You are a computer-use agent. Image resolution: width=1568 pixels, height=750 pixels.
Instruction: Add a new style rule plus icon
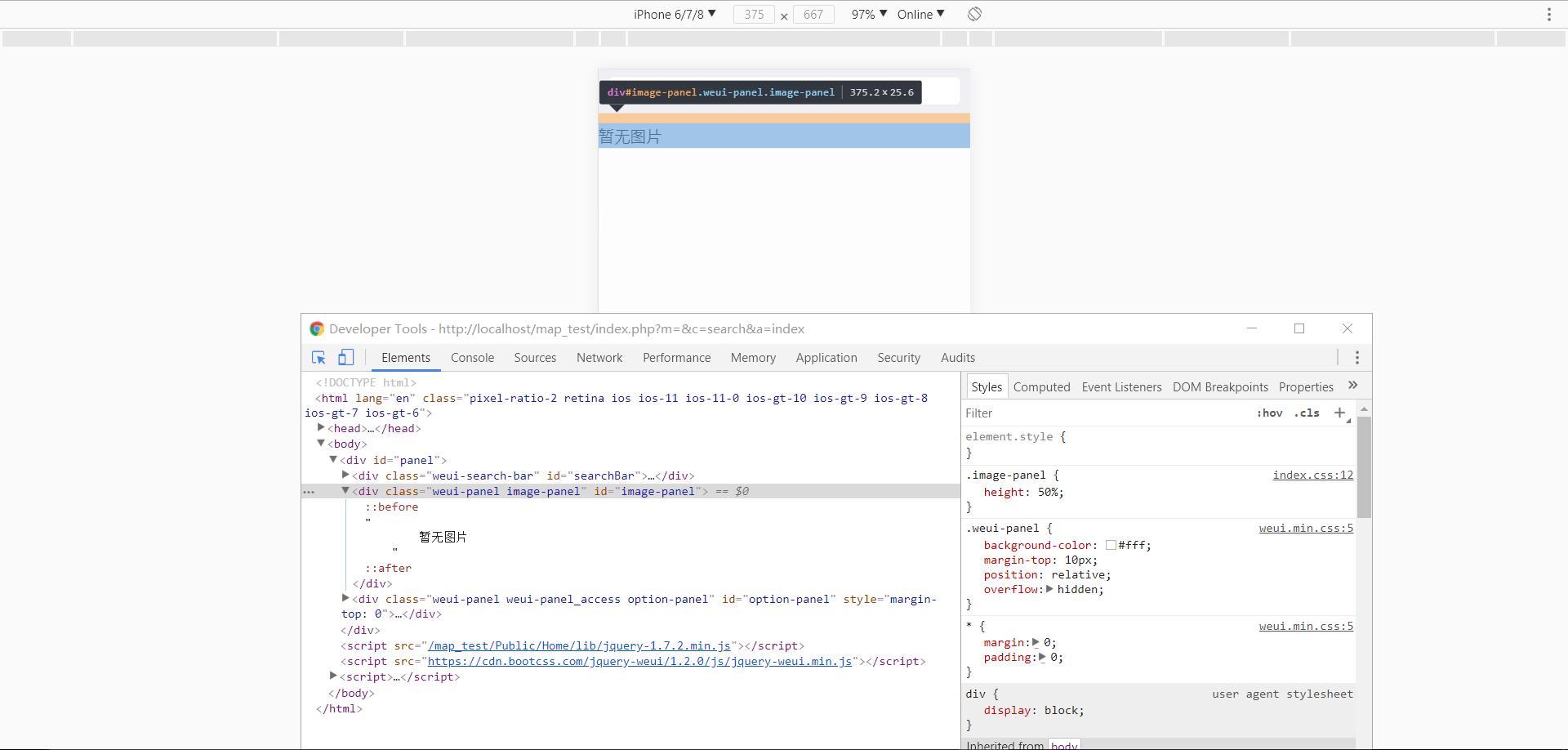pyautogui.click(x=1339, y=413)
